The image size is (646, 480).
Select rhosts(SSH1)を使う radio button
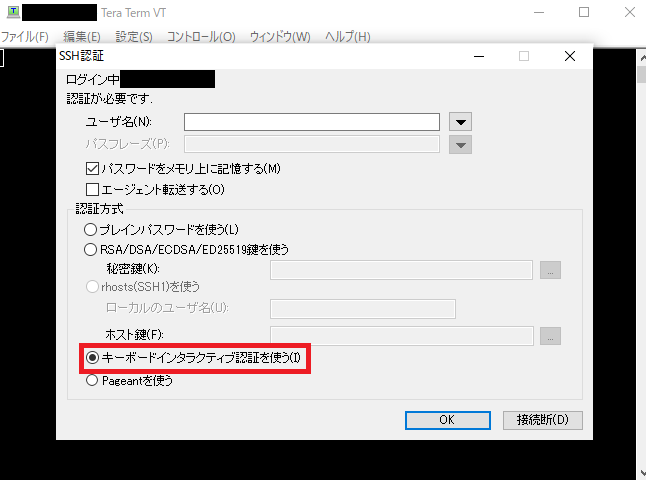tap(92, 286)
